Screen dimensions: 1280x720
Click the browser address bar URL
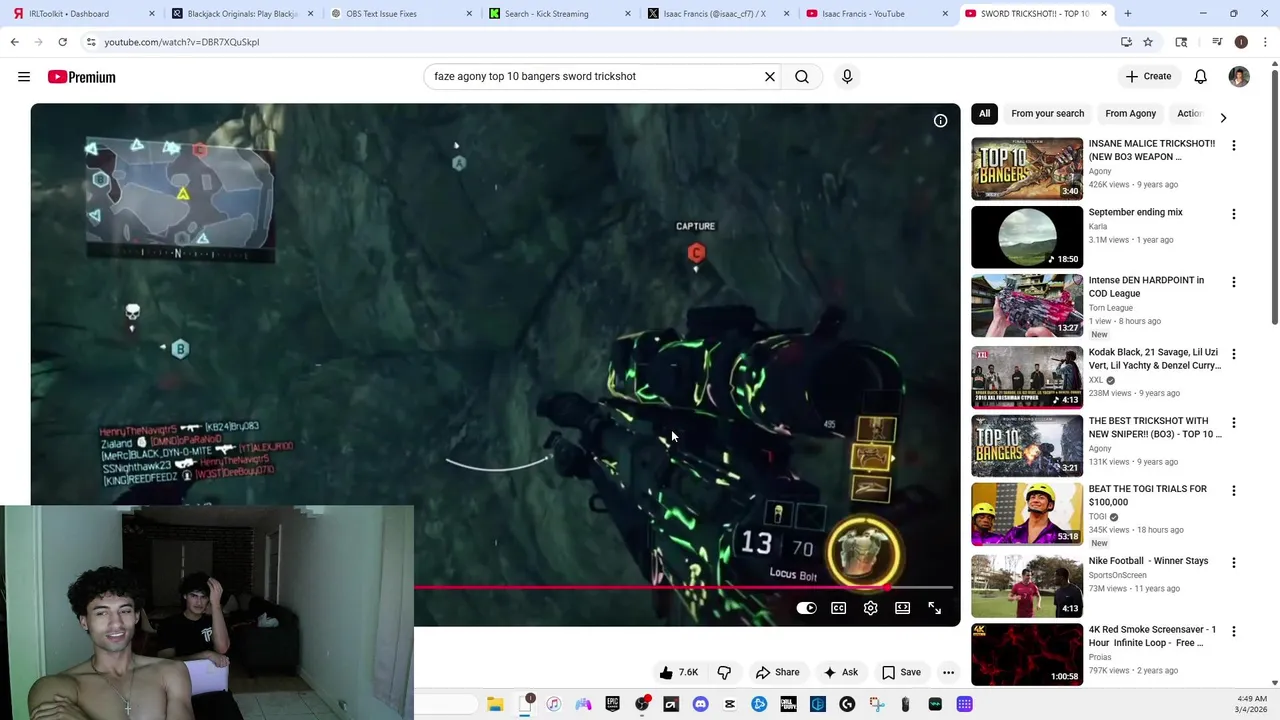182,42
